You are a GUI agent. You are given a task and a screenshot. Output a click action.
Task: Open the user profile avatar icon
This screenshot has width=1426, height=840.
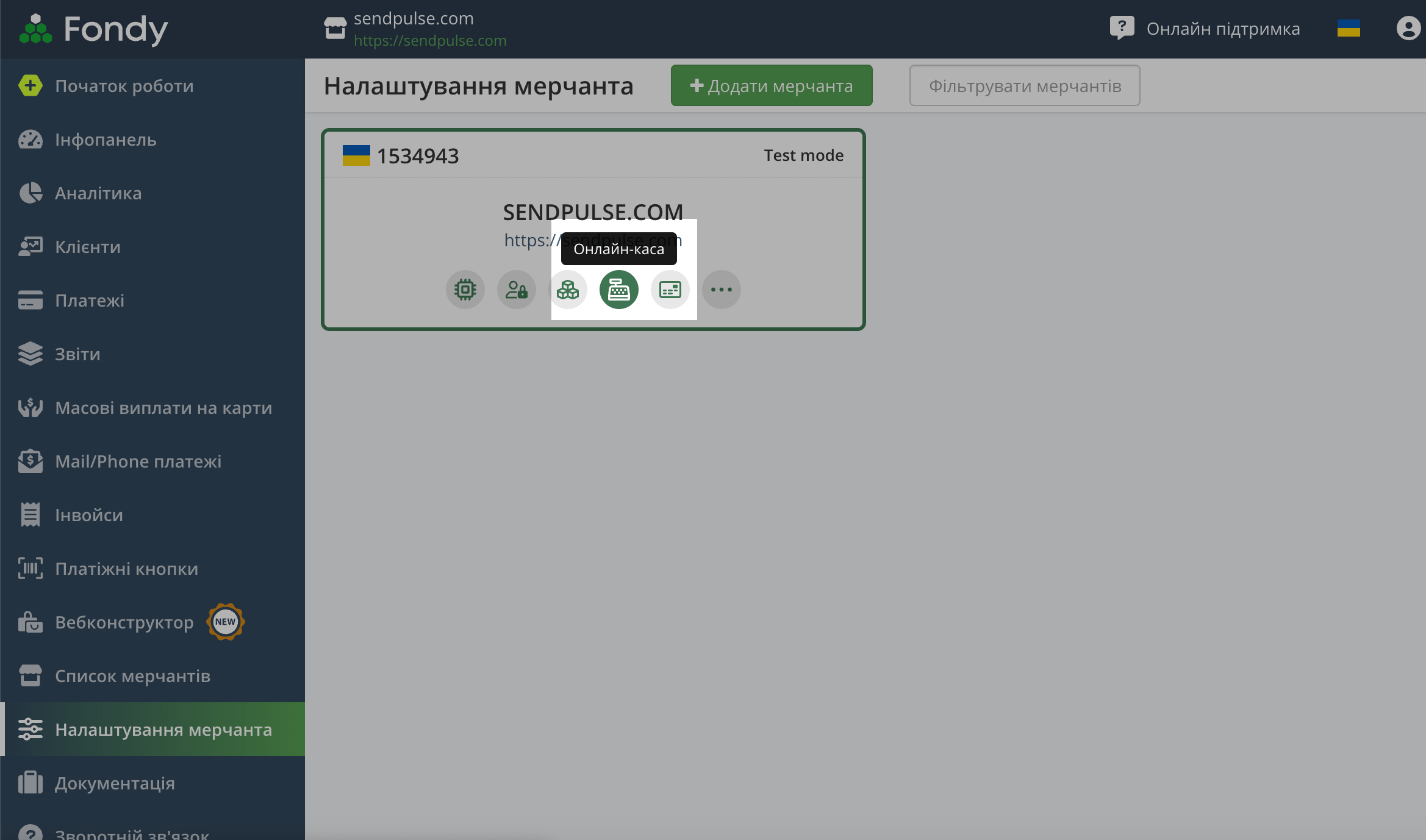tap(1408, 29)
